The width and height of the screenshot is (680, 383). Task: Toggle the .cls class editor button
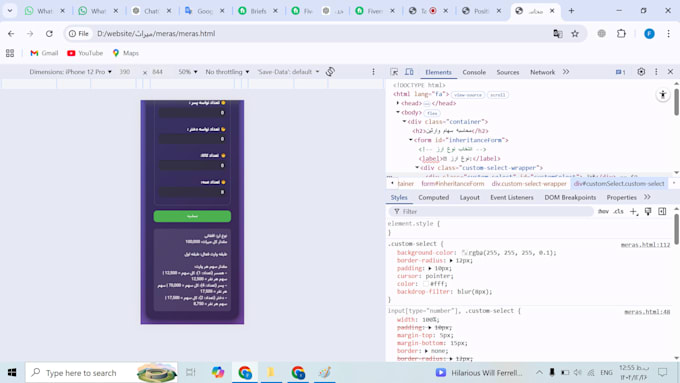pos(618,211)
